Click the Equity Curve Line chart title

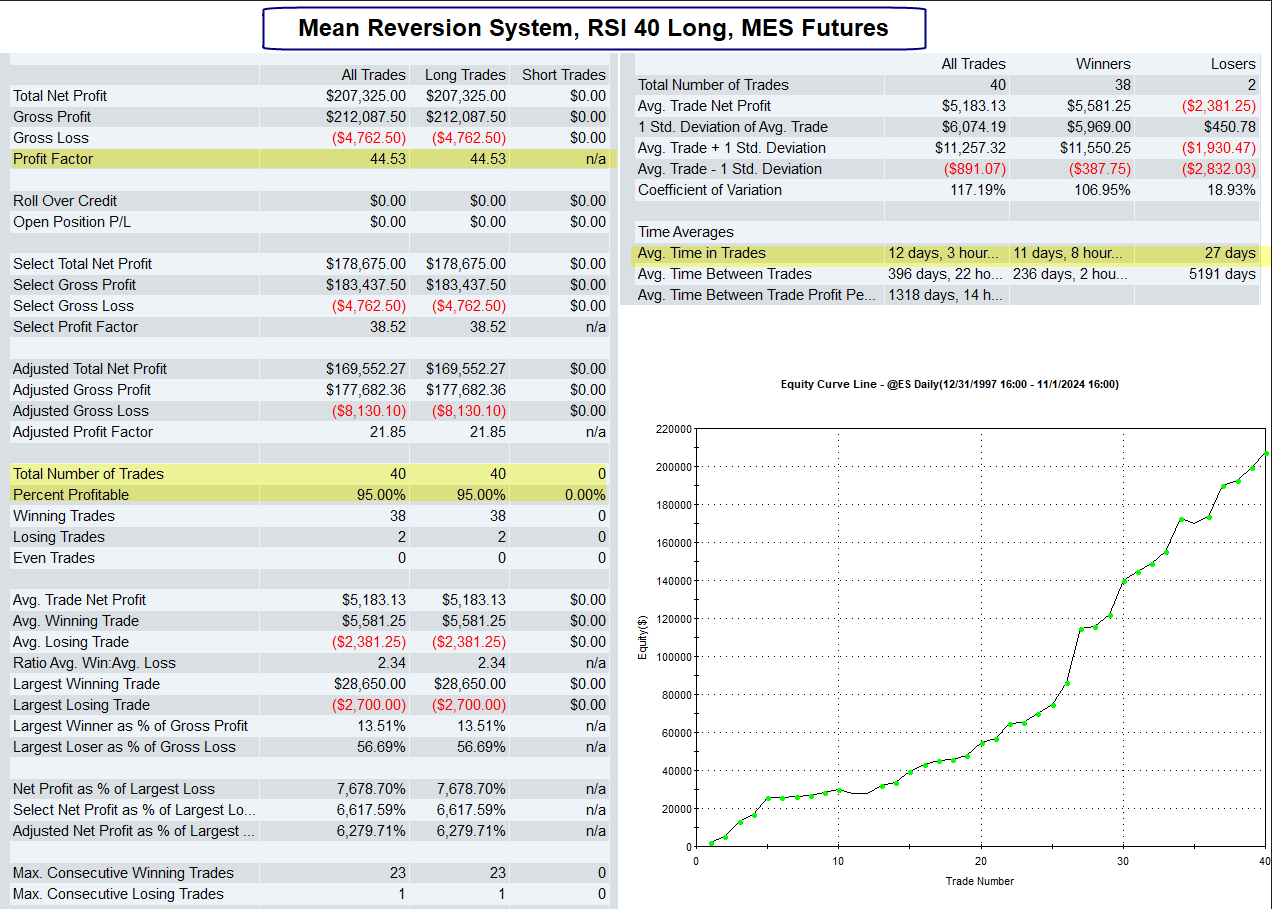click(x=949, y=384)
